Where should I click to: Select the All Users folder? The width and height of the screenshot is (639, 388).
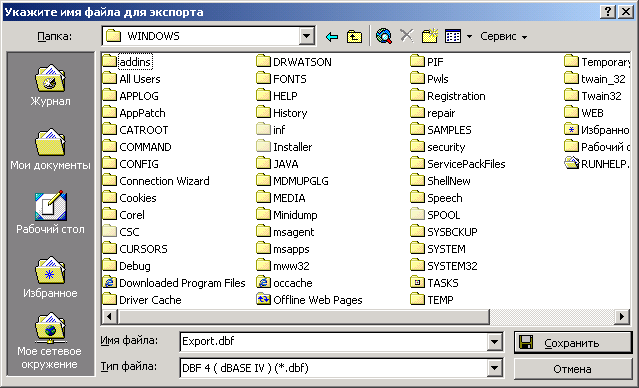[131, 79]
